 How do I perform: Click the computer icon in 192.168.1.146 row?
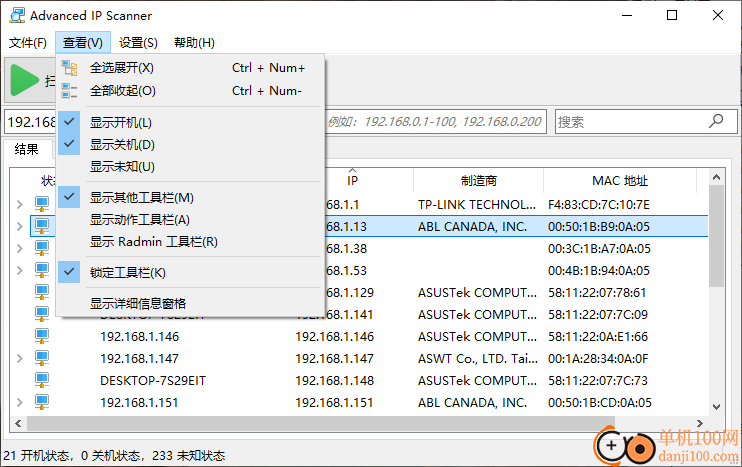coord(42,336)
